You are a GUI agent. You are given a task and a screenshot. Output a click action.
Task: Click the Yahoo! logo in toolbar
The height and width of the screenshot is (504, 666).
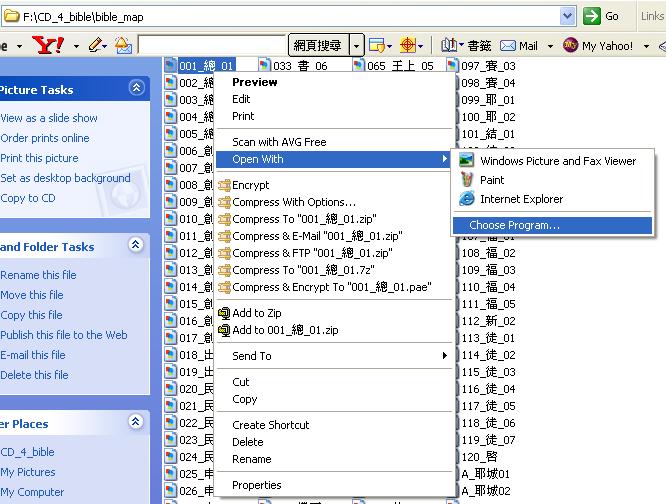pyautogui.click(x=46, y=45)
